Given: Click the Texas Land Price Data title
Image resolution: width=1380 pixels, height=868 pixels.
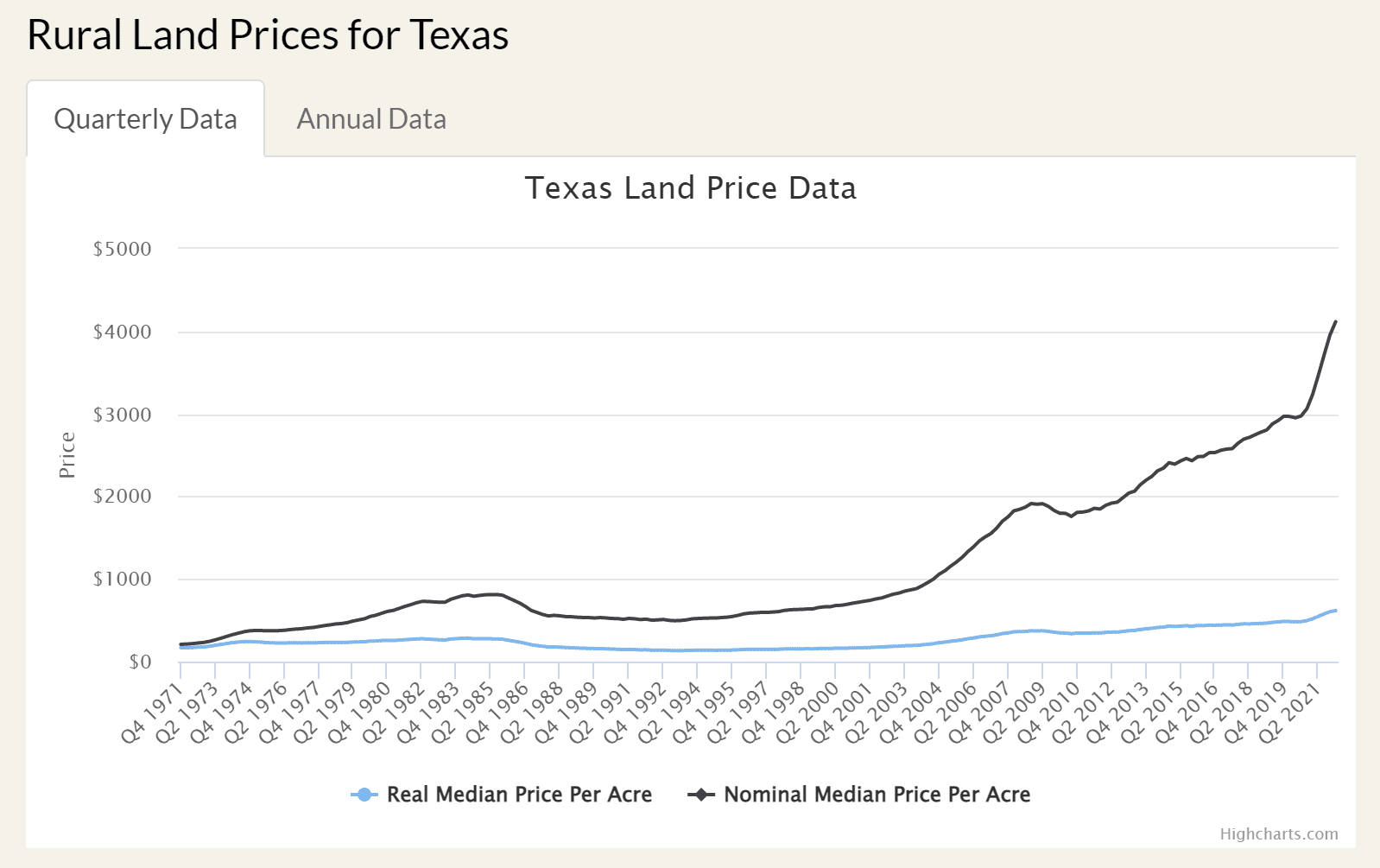Looking at the screenshot, I should 691,188.
